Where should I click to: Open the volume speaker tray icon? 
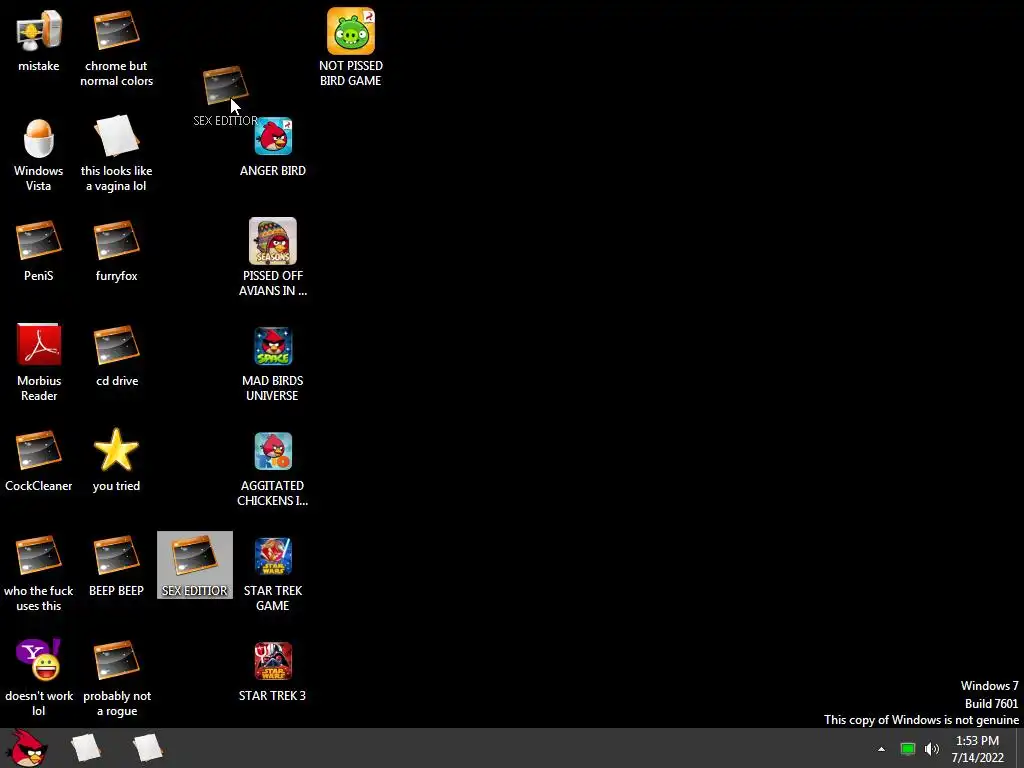click(x=932, y=749)
